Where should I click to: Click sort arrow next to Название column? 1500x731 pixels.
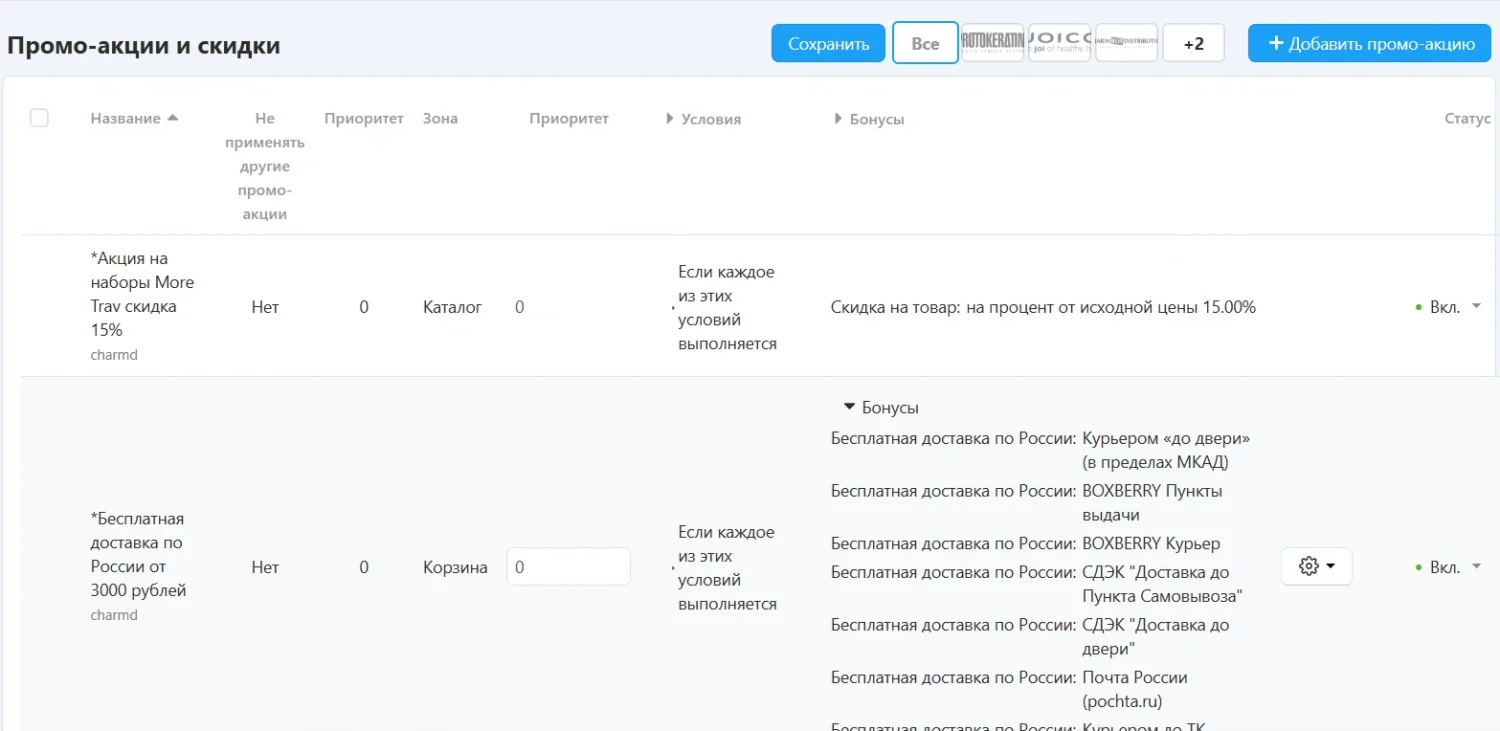tap(173, 118)
